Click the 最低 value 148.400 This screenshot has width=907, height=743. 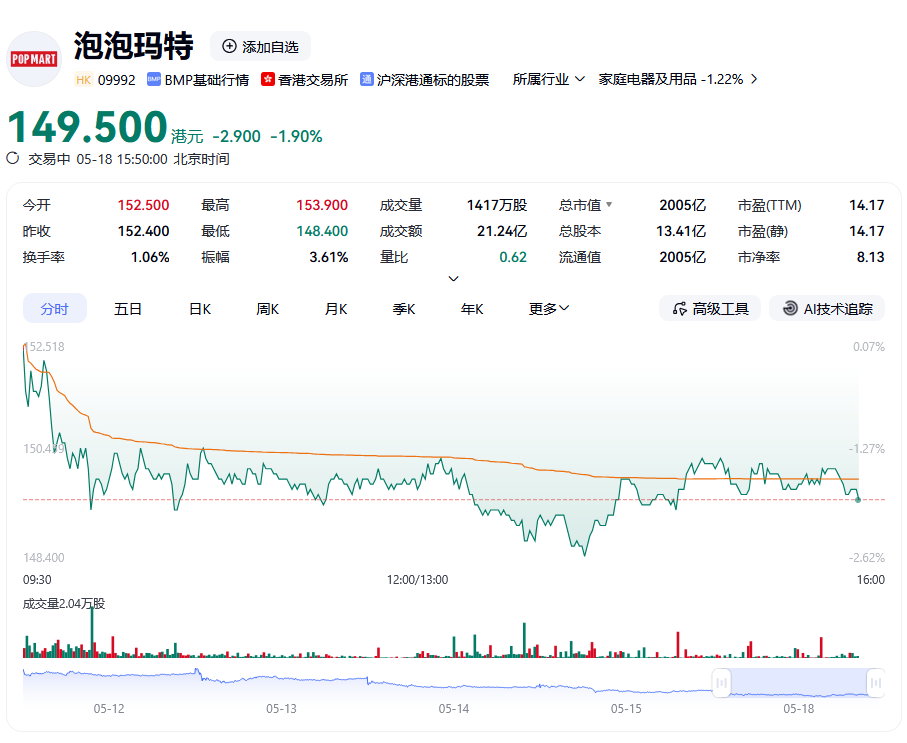[x=322, y=231]
